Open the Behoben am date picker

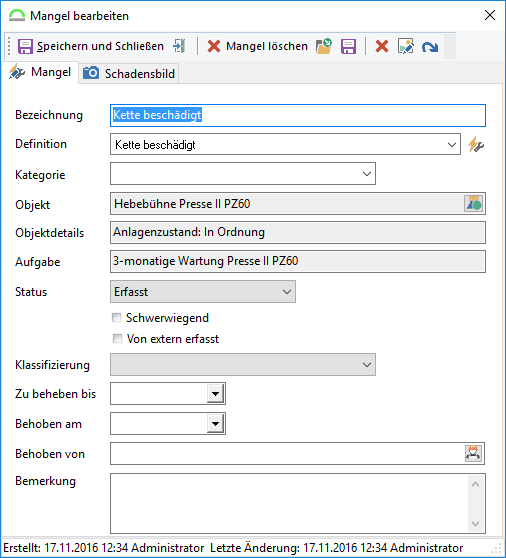[x=215, y=423]
